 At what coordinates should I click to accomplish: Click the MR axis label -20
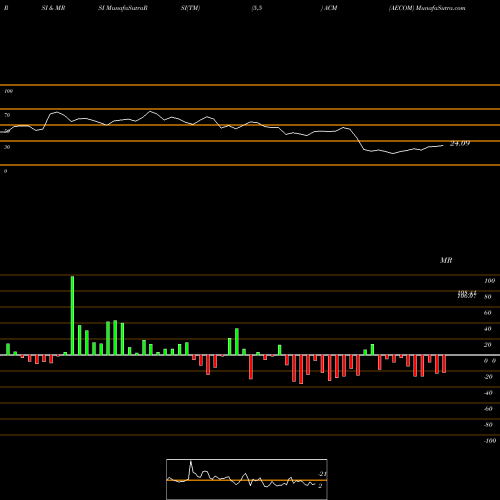click(x=488, y=377)
